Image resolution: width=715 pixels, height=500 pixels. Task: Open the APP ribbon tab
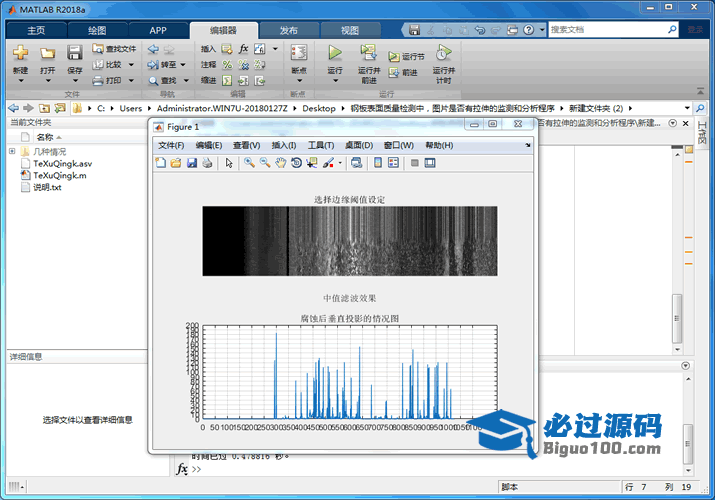(x=158, y=31)
